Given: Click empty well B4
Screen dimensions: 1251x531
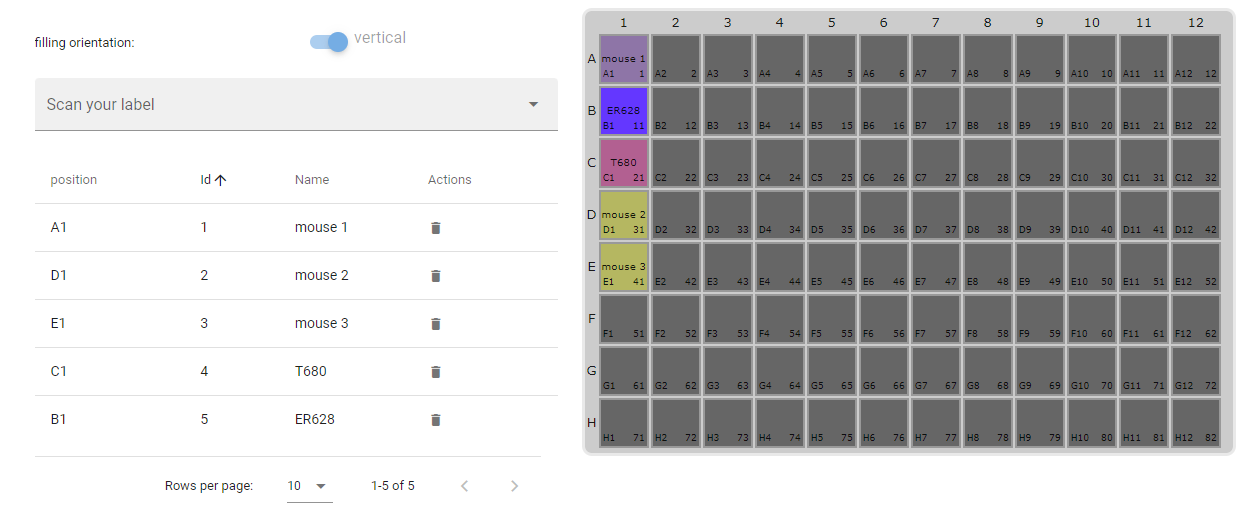Looking at the screenshot, I should pos(780,110).
